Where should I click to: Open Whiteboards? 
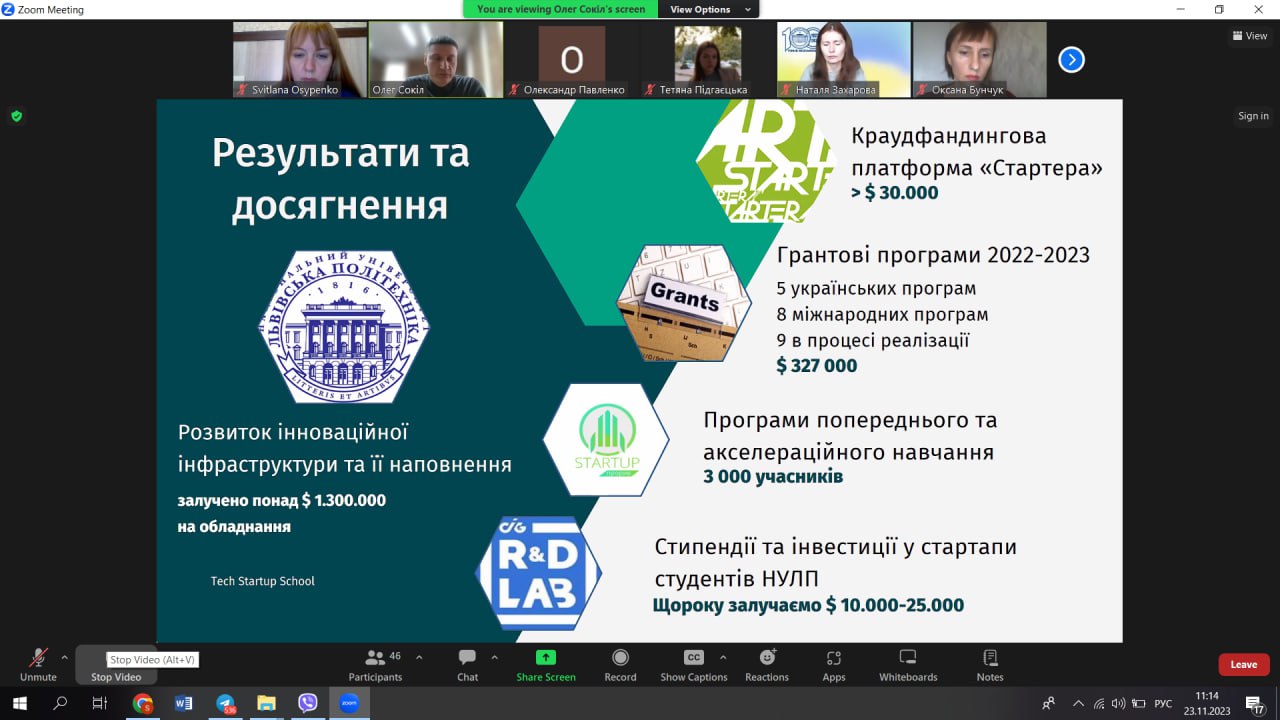point(908,664)
